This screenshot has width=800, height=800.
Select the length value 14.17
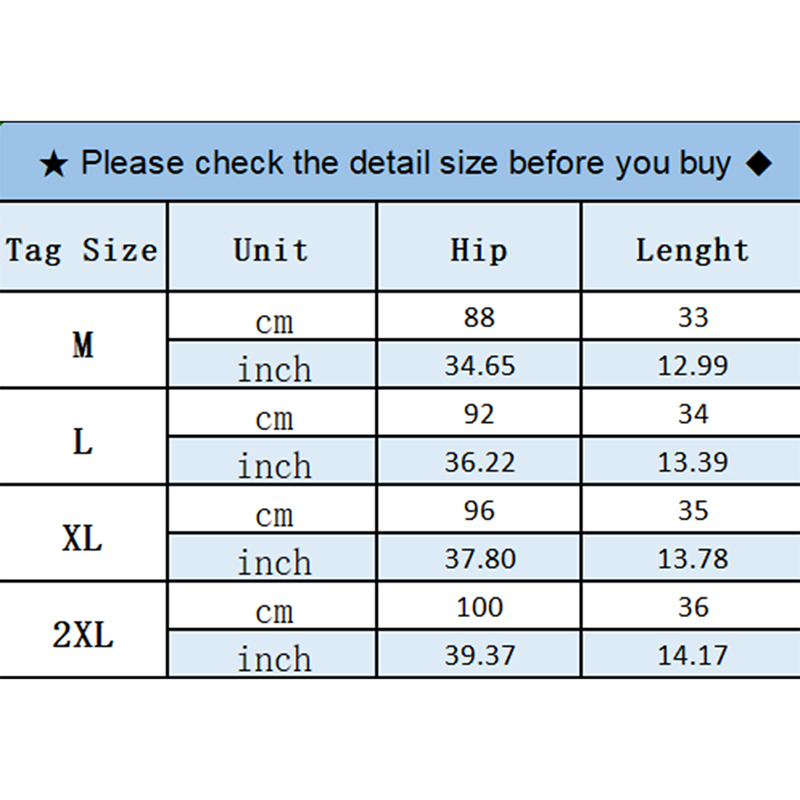pyautogui.click(x=692, y=656)
